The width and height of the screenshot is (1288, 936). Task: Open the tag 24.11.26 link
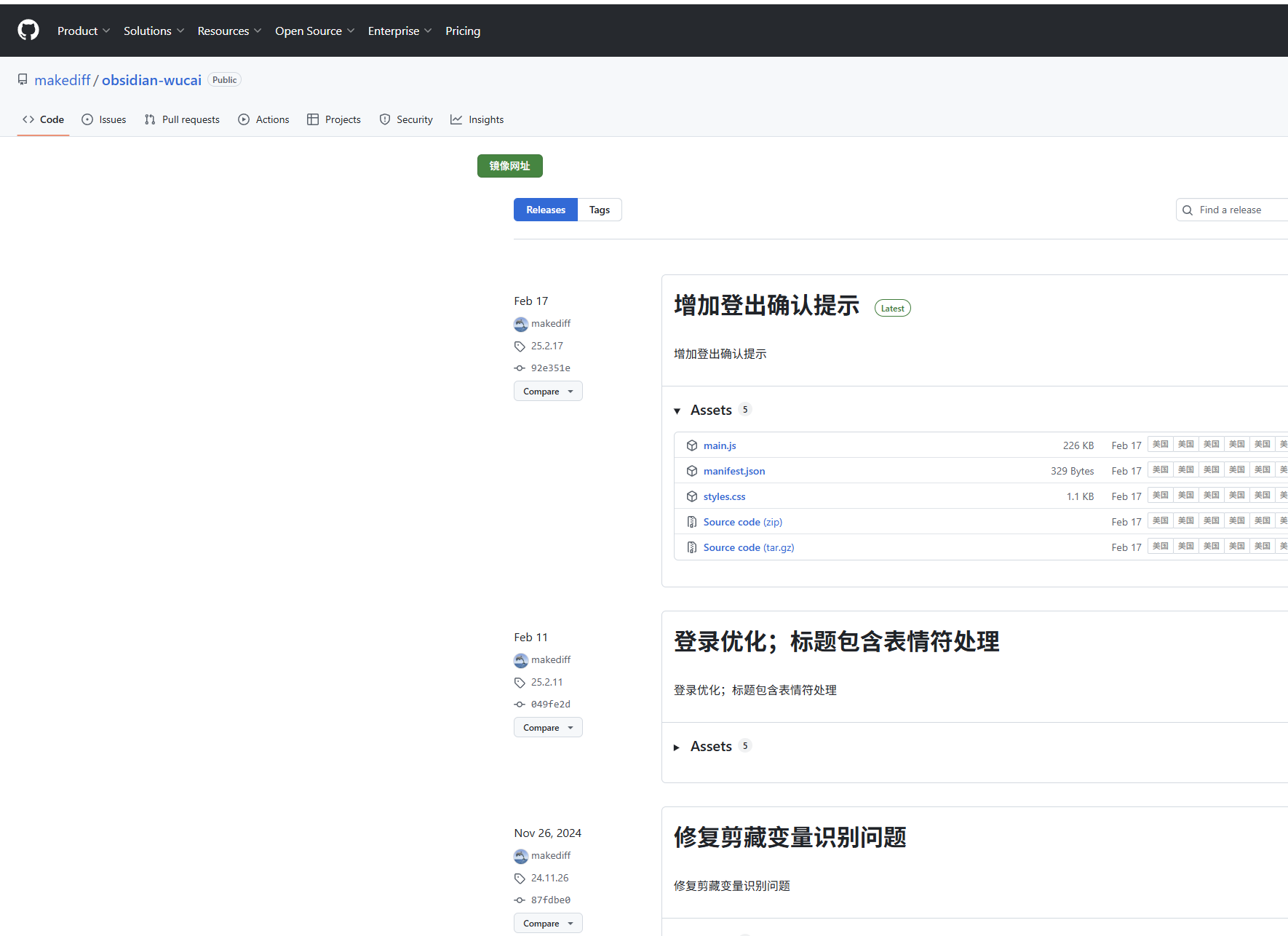550,878
